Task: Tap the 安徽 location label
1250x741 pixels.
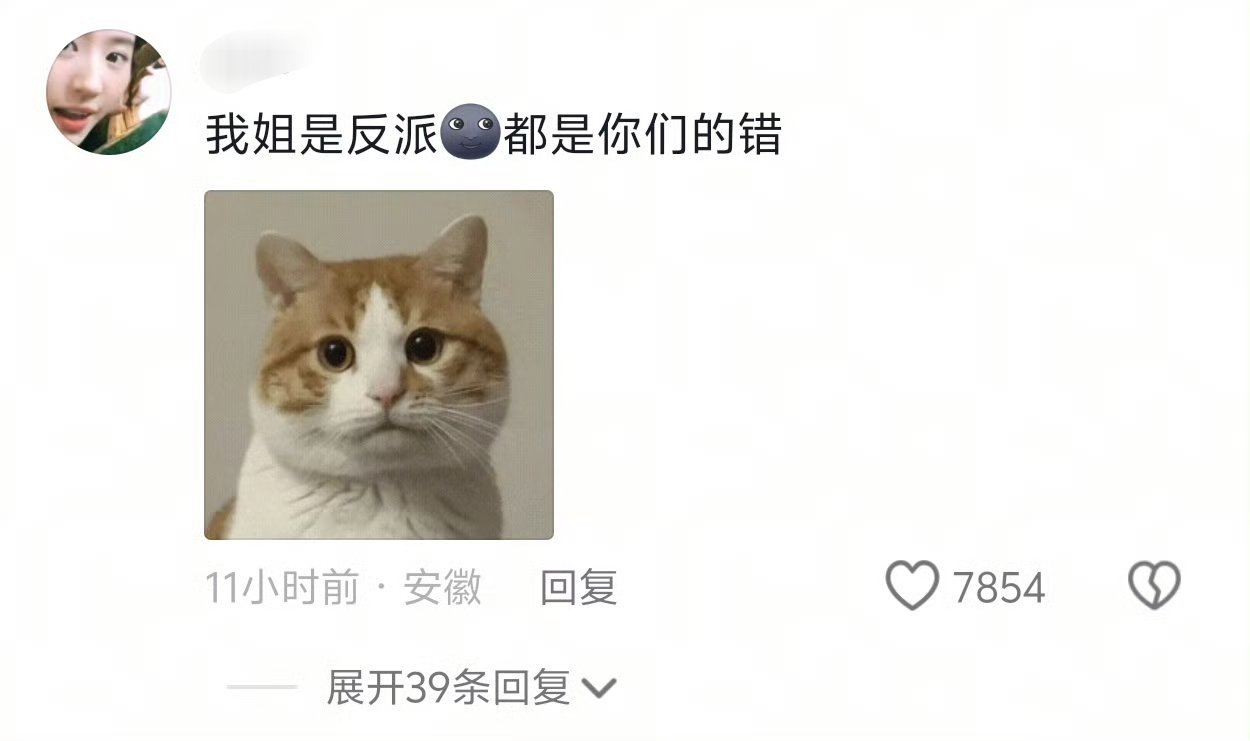Action: [443, 588]
